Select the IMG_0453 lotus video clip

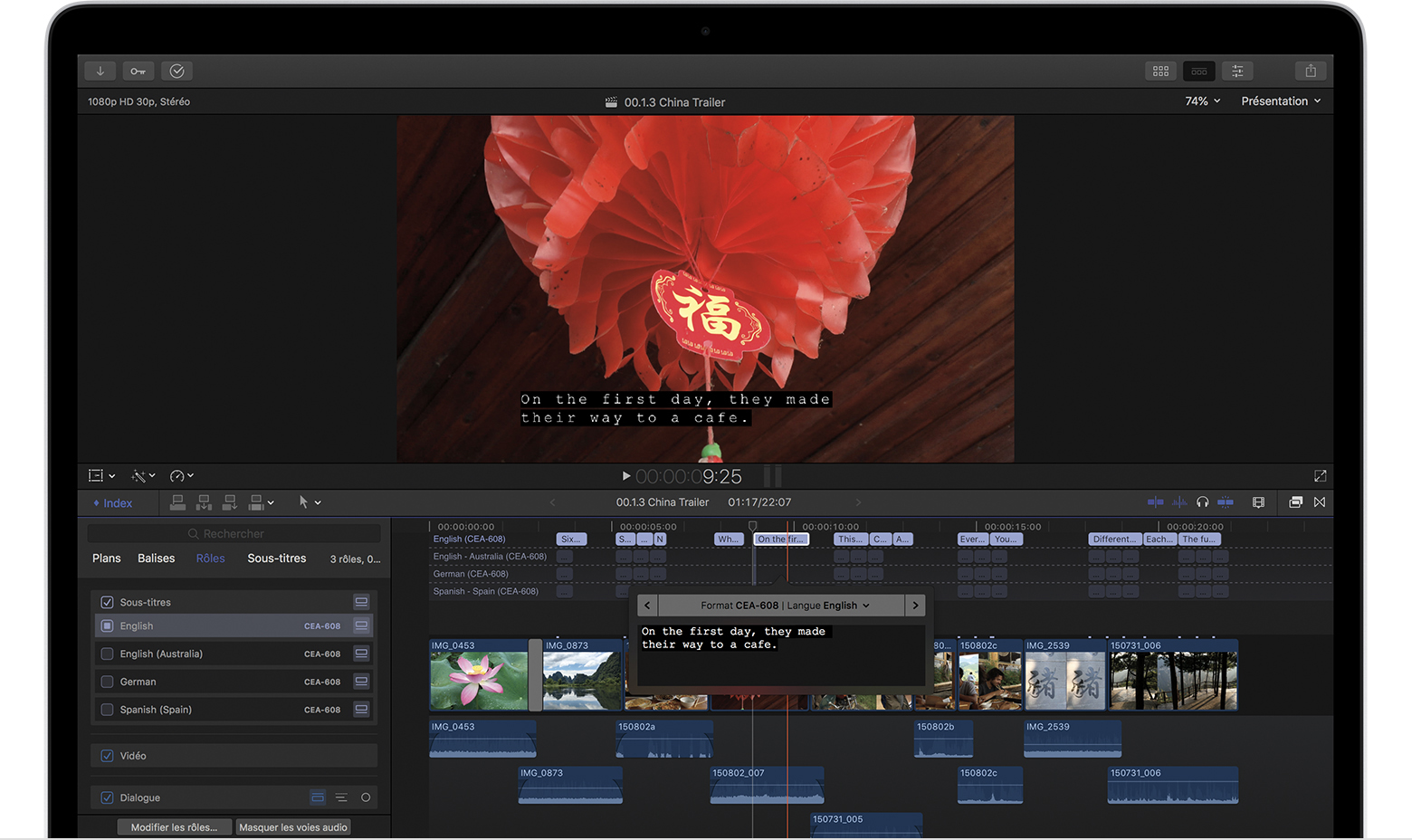pyautogui.click(x=479, y=675)
